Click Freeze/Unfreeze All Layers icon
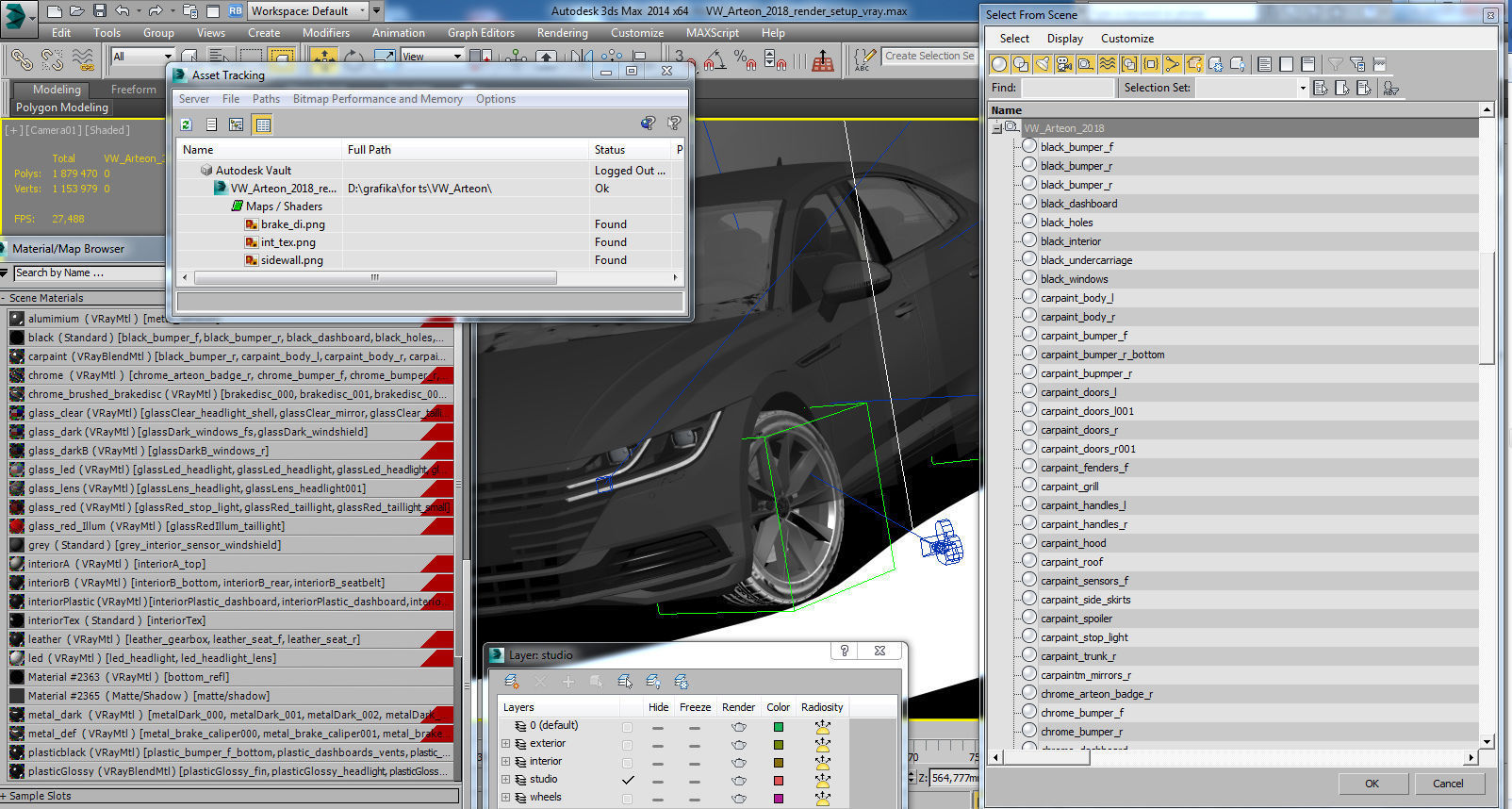The width and height of the screenshot is (1512, 809). pos(682,681)
